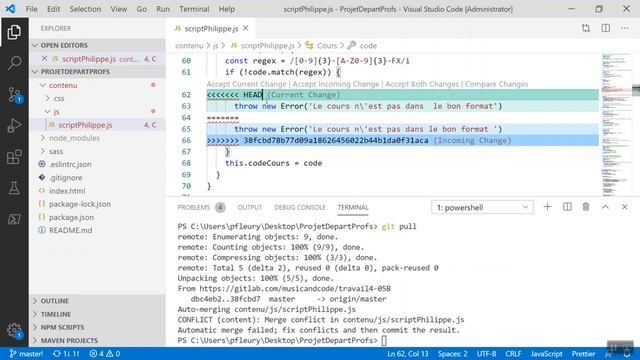This screenshot has height=360, width=640.
Task: Switch to the Output tab
Action: pyautogui.click(x=250, y=207)
